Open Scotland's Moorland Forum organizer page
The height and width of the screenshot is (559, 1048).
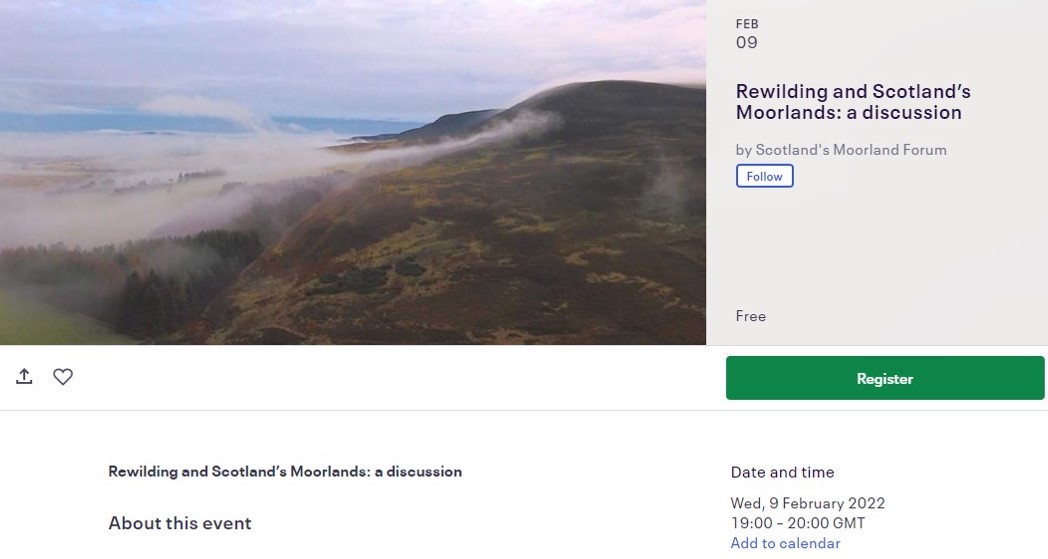(850, 150)
